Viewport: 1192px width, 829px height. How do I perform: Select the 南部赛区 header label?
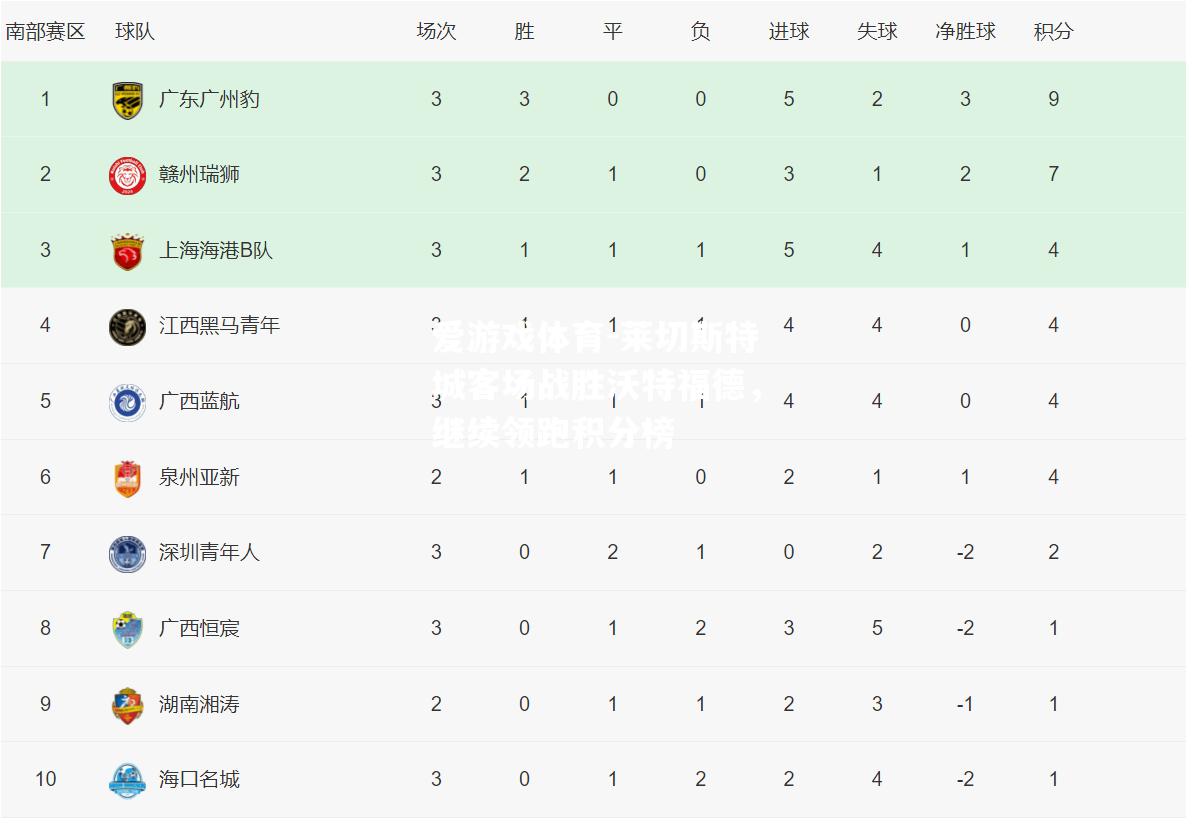(x=45, y=31)
